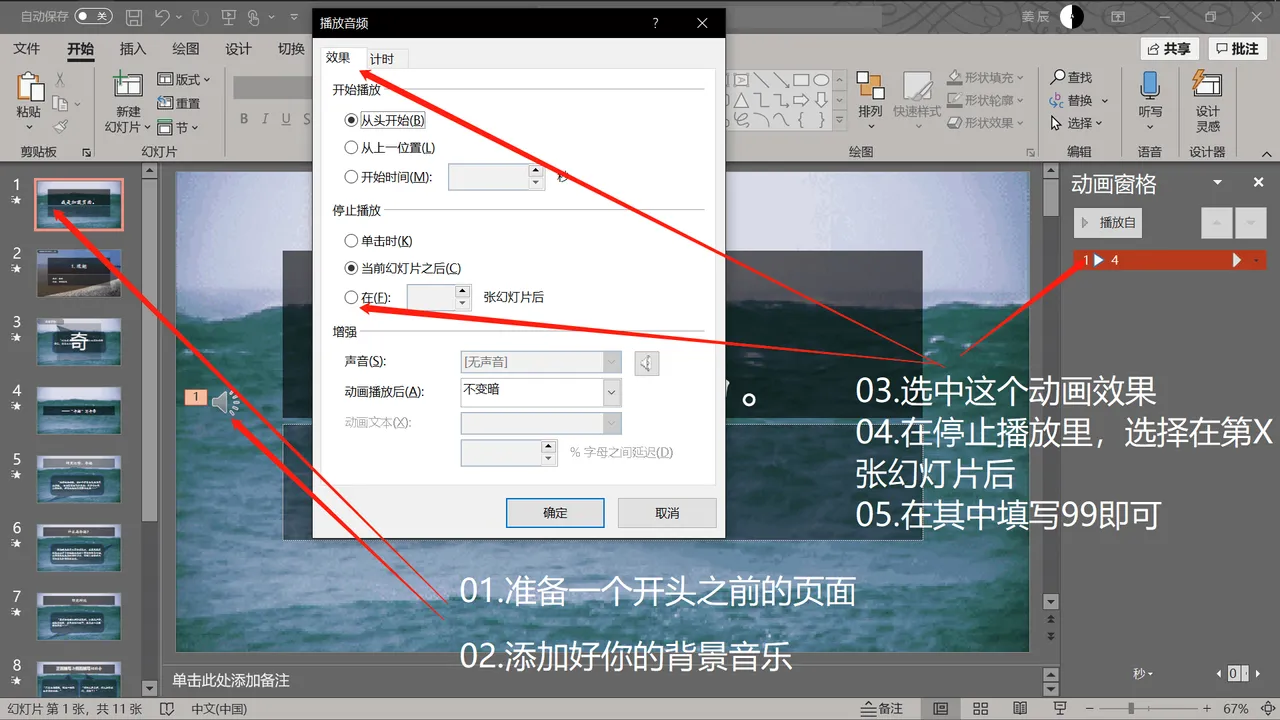Screen dimensions: 1280x720
Task: Click the 播放自 button in animation pane
Action: click(x=1109, y=223)
